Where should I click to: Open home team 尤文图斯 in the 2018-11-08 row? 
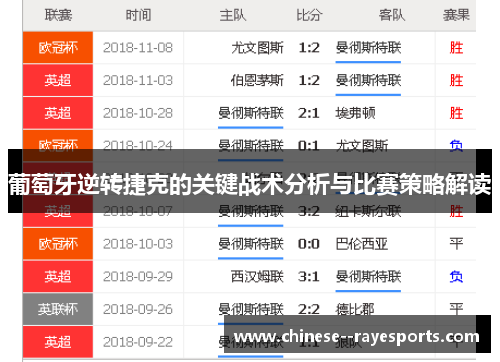pyautogui.click(x=257, y=48)
